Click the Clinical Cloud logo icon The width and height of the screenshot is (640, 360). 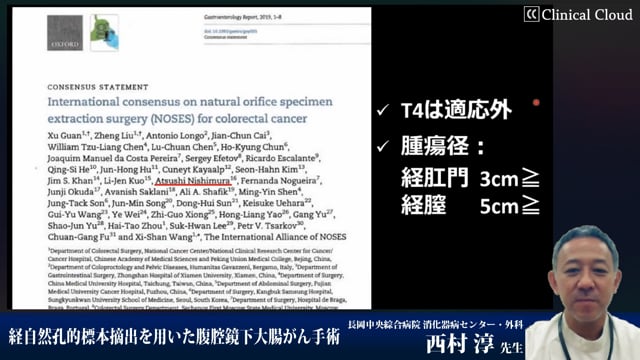click(531, 14)
